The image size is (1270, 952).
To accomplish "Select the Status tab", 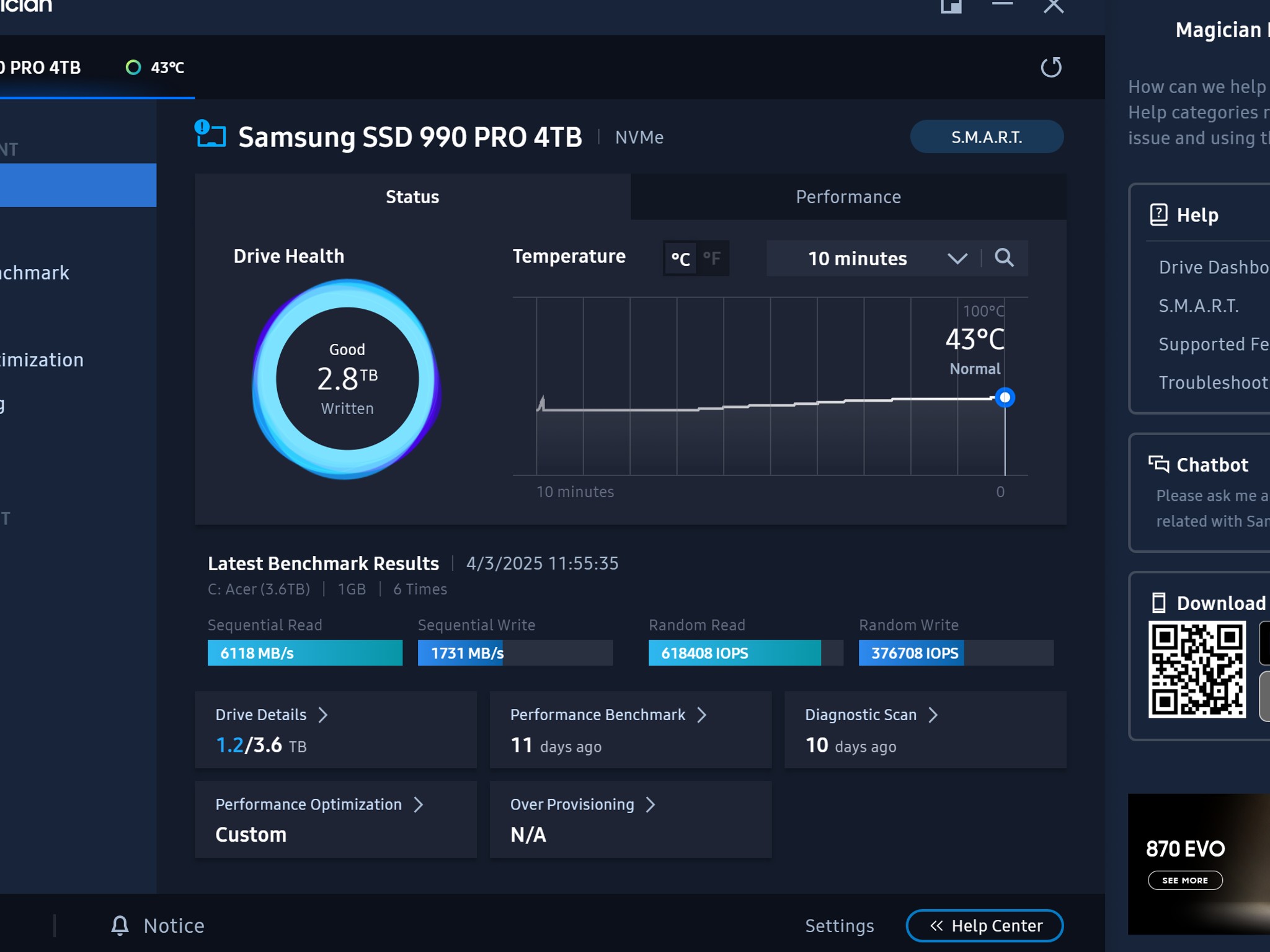I will point(412,196).
